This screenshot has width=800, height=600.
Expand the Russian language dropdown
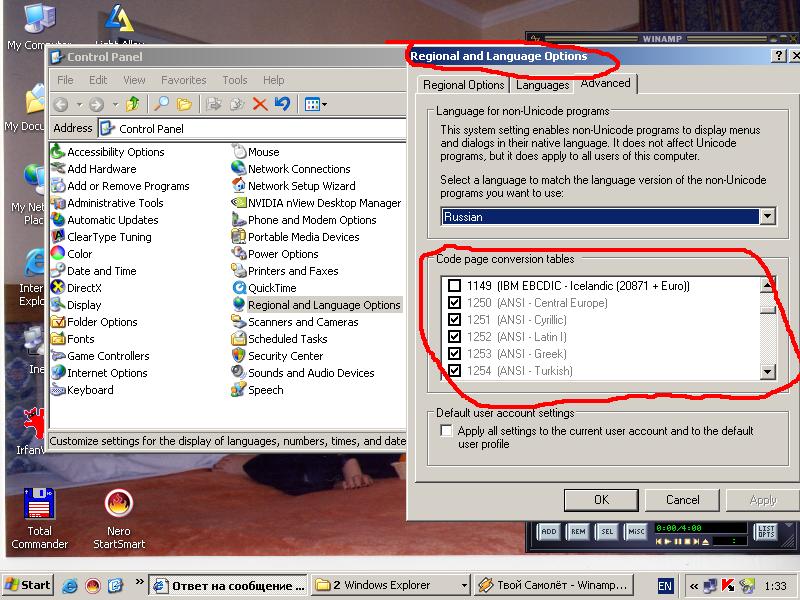(x=767, y=216)
